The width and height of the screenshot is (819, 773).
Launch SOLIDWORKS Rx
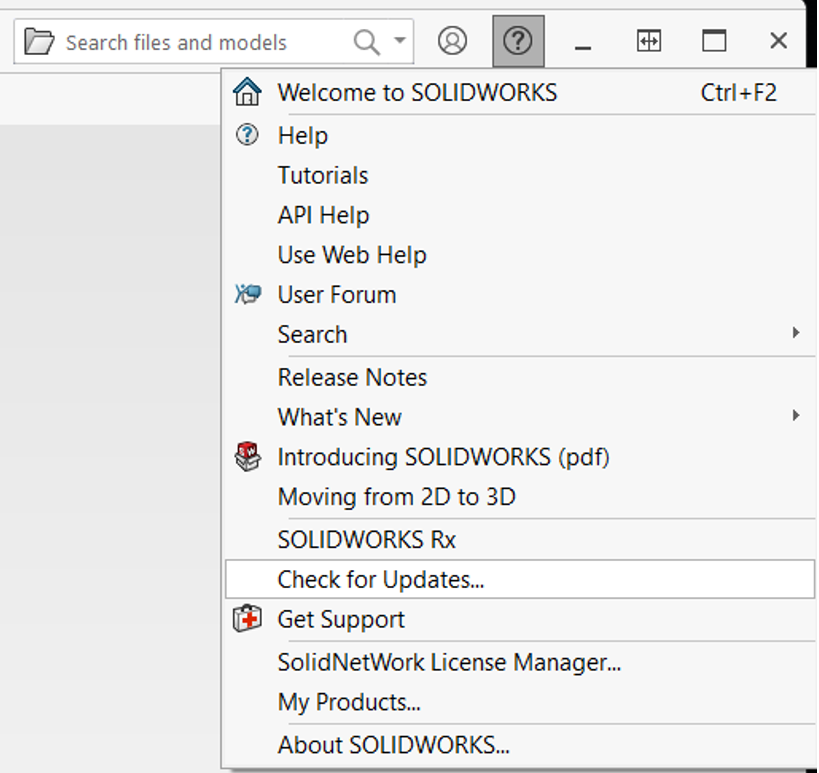click(x=366, y=540)
